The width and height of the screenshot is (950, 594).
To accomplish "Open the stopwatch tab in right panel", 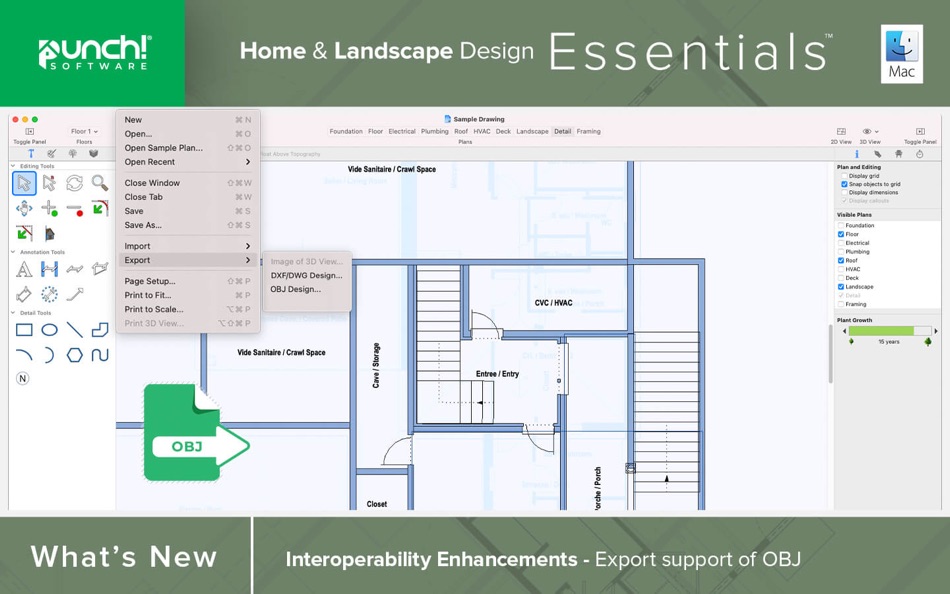I will 920,154.
